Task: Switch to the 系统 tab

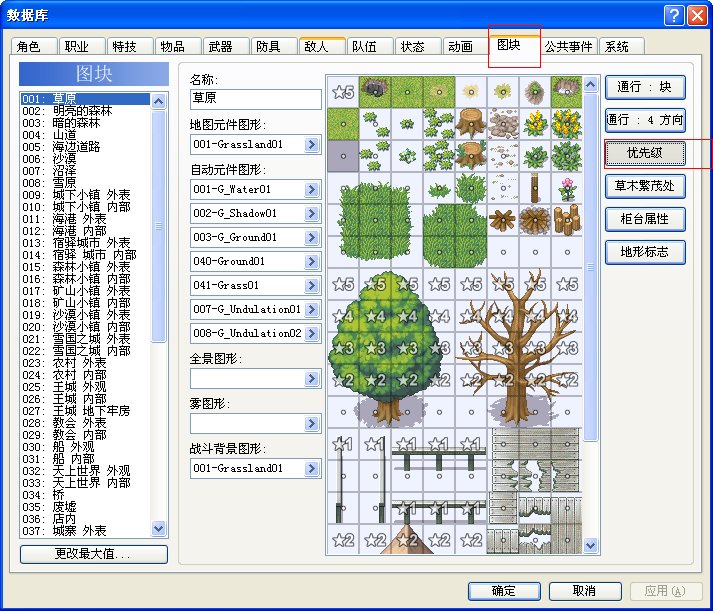Action: 622,46
